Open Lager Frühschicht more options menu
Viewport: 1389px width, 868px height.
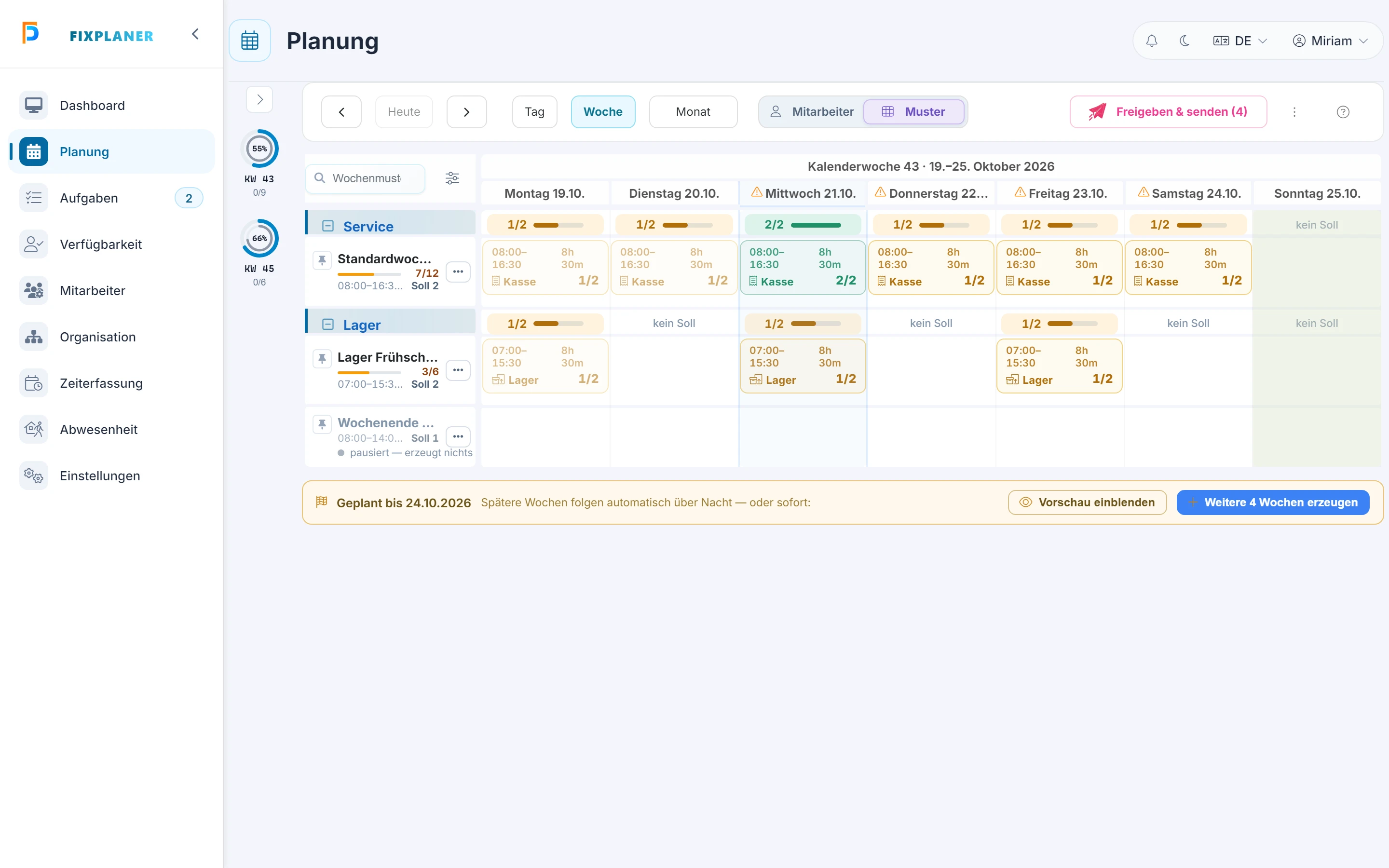coord(458,370)
